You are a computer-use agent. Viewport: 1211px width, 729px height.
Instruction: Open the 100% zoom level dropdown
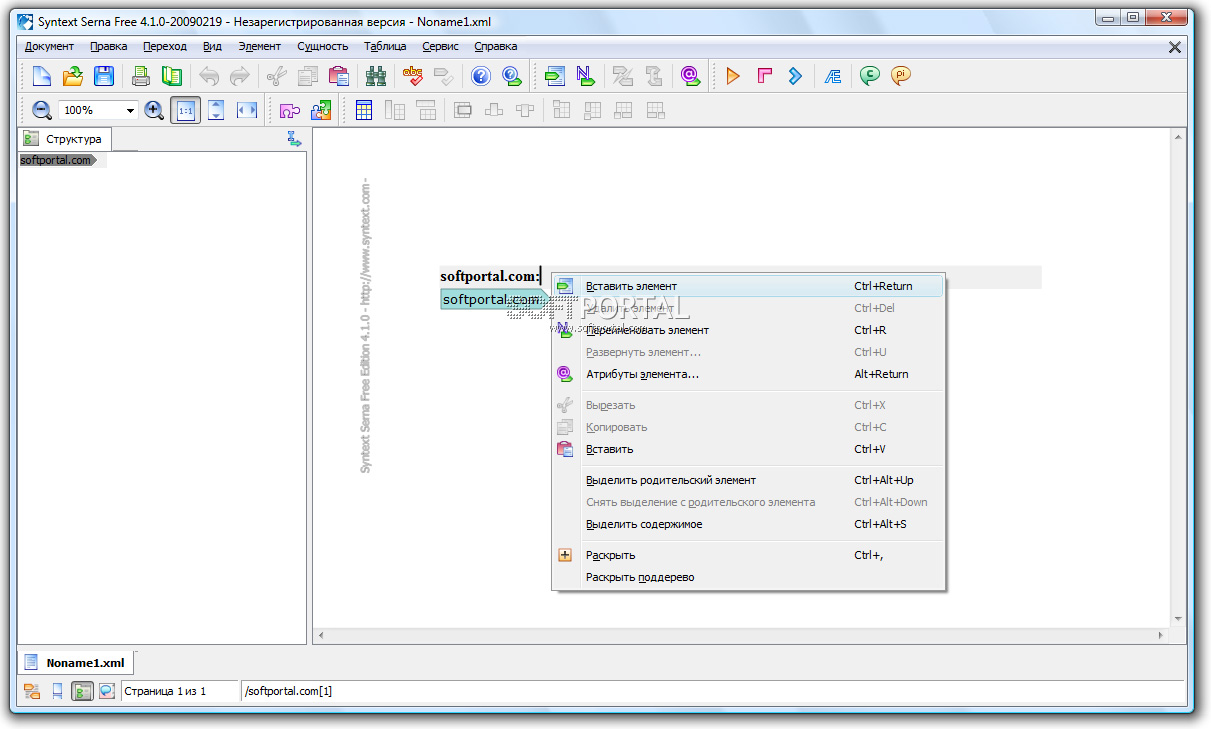(x=130, y=111)
